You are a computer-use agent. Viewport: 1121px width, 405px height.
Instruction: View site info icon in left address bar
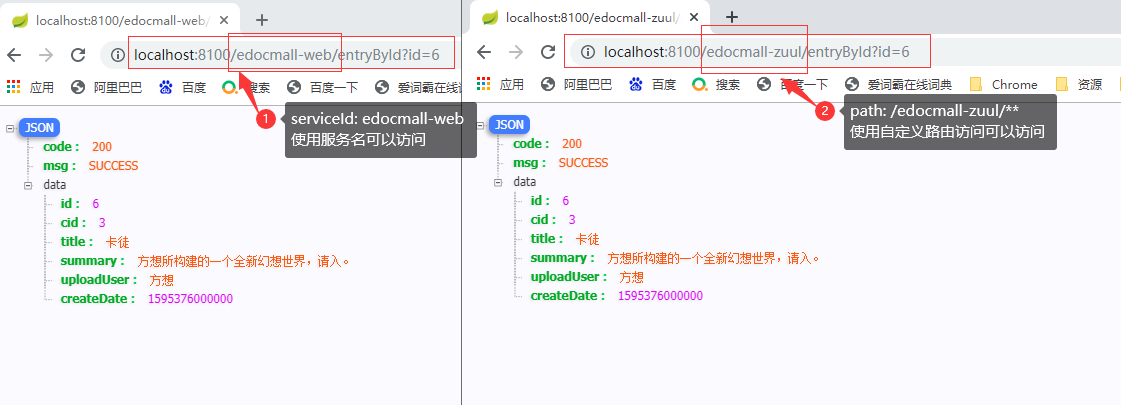click(x=118, y=54)
